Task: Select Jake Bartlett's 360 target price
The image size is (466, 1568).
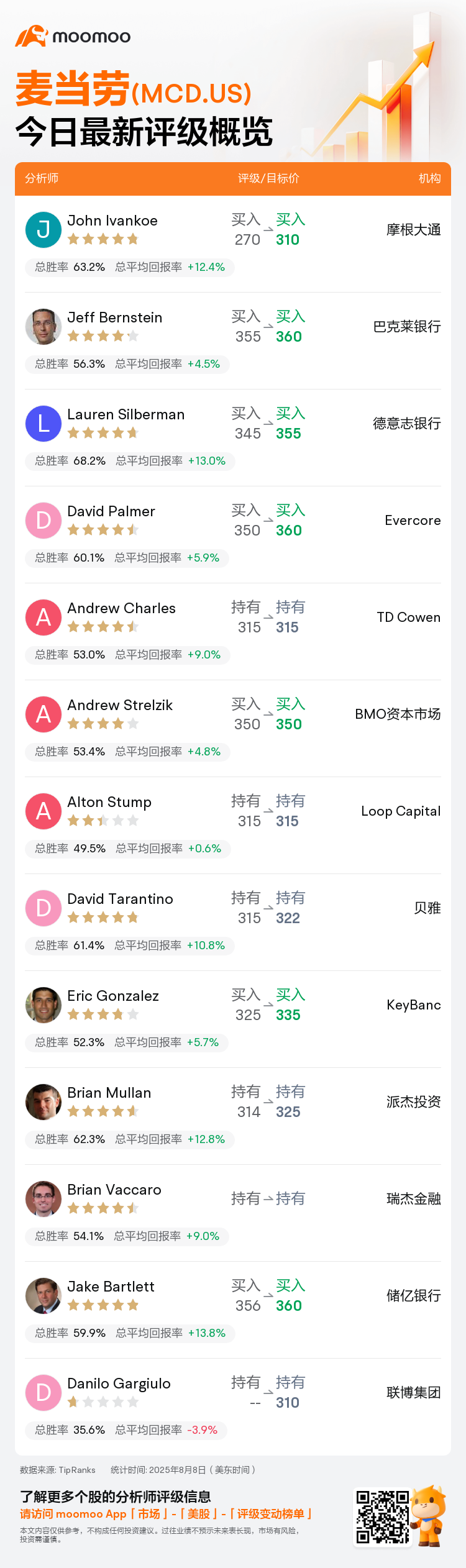Action: pos(289,1306)
